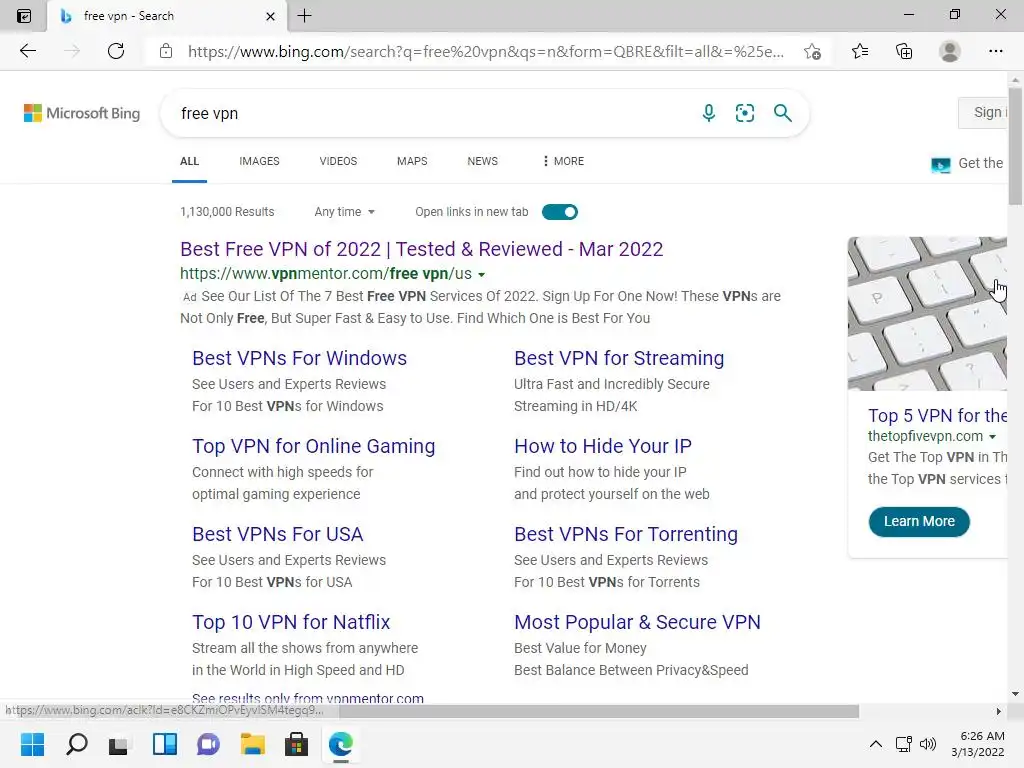1024x768 pixels.
Task: Click the vertical page scrollbar thumb
Action: (x=1015, y=145)
